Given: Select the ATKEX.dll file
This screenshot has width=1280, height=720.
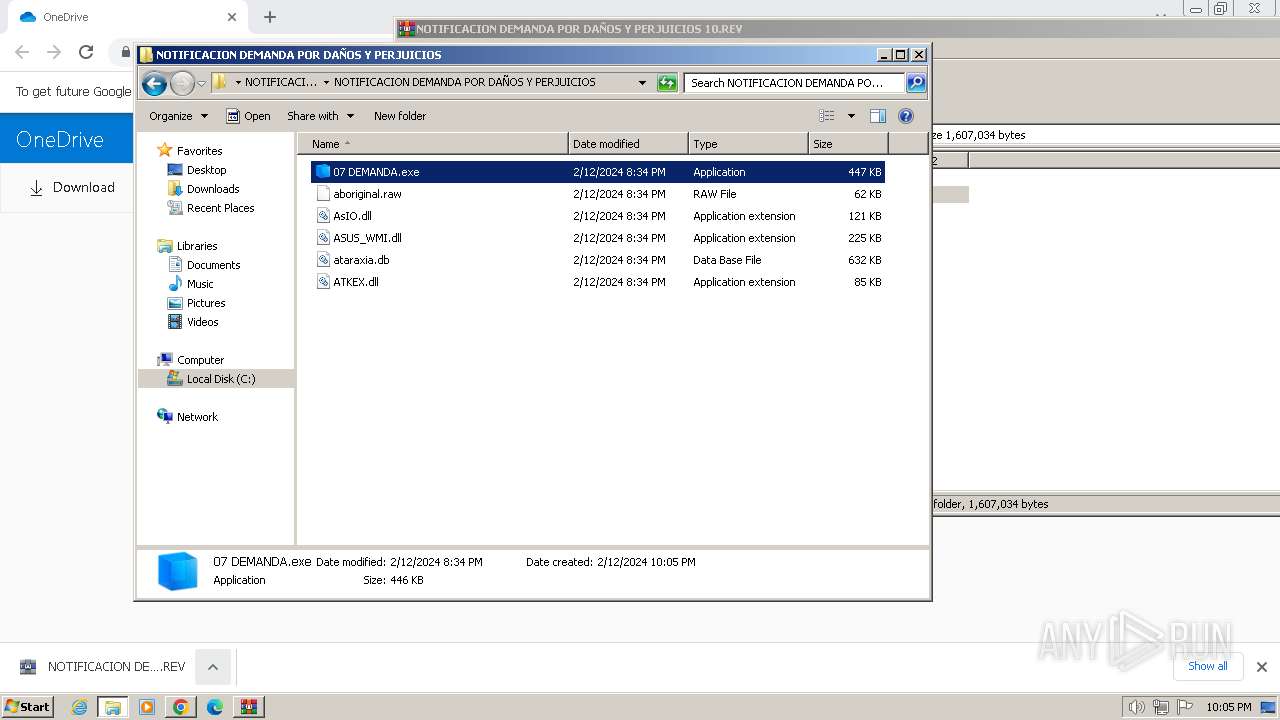Looking at the screenshot, I should (598, 282).
